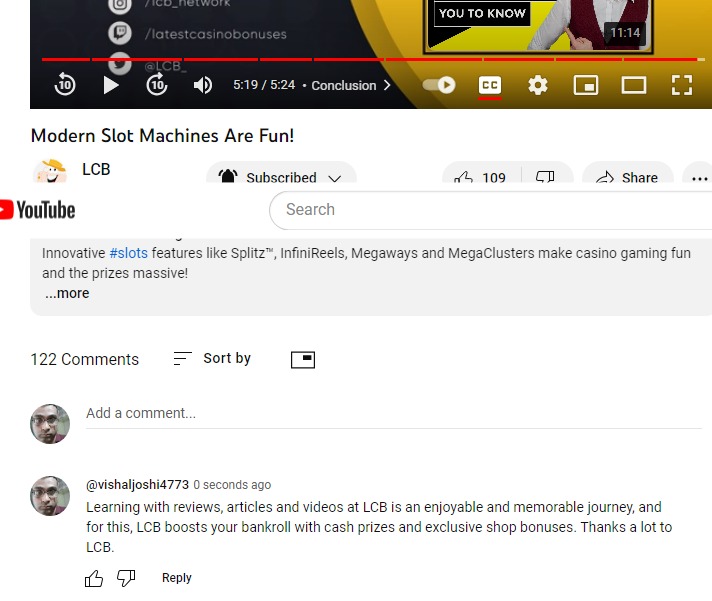Open the #slots hashtag link

(129, 253)
